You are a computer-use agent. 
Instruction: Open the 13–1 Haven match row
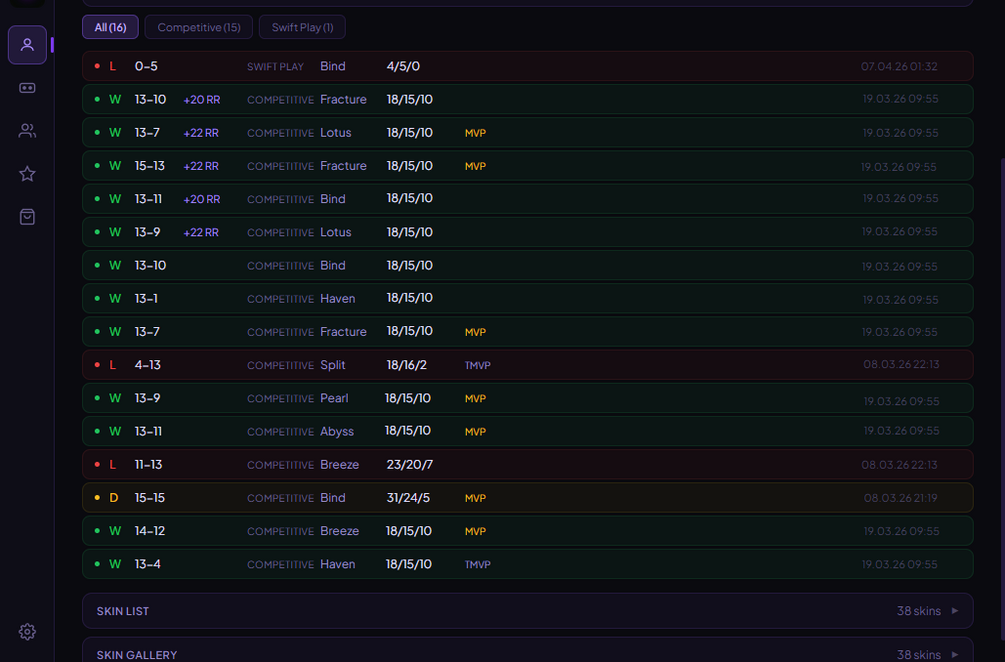click(527, 299)
